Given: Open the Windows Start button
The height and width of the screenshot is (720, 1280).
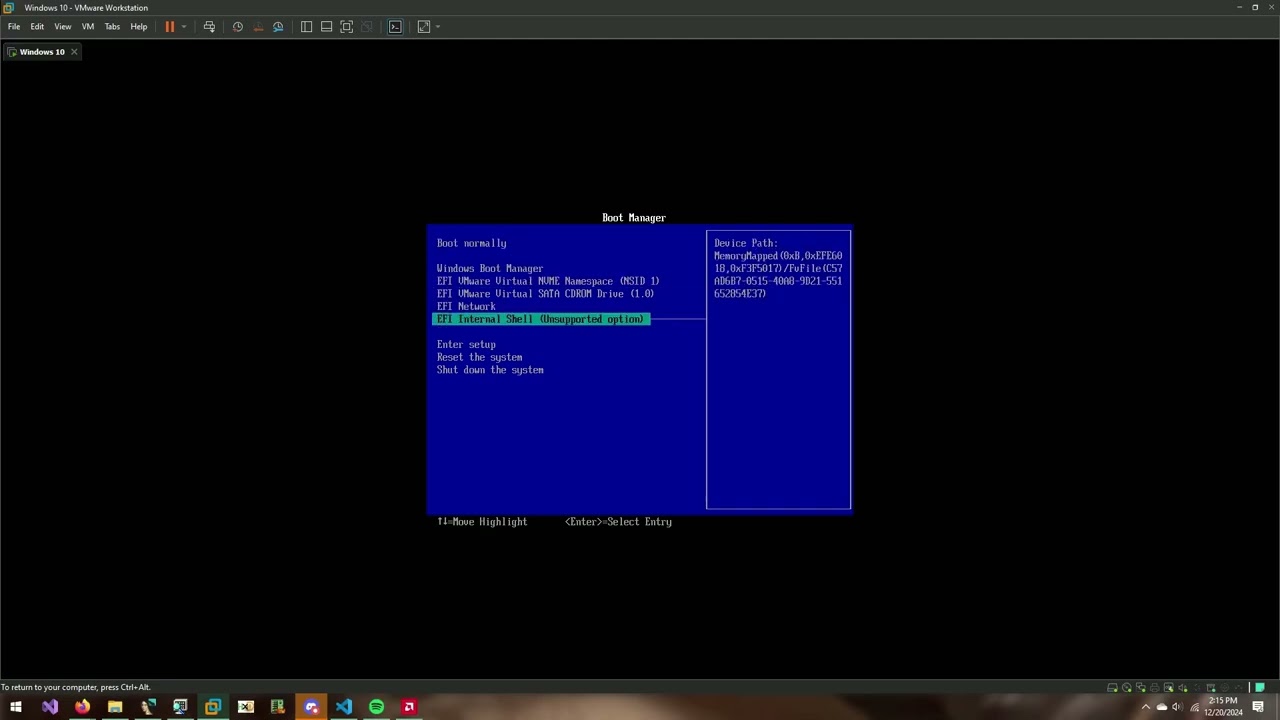Looking at the screenshot, I should [16, 707].
